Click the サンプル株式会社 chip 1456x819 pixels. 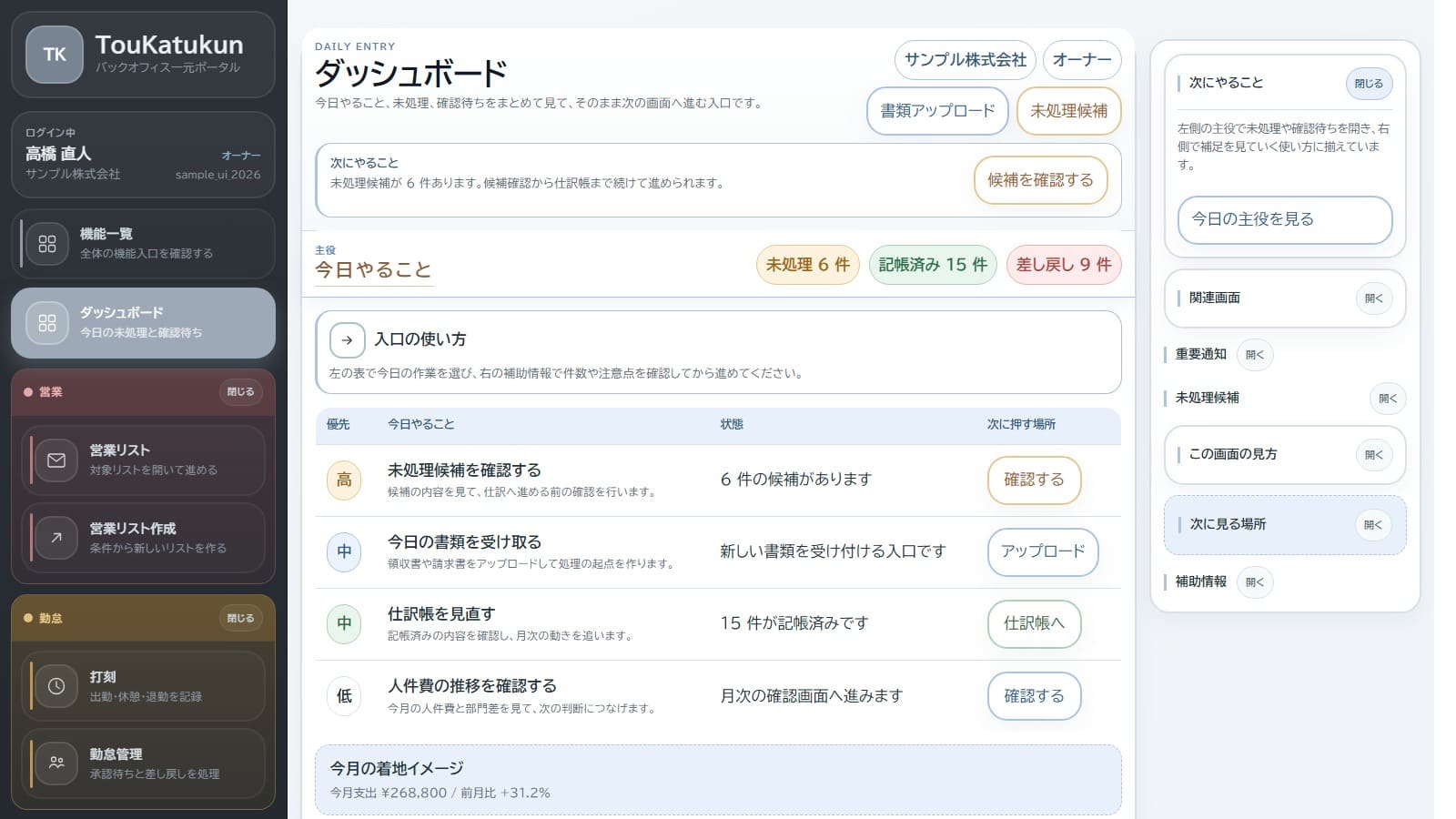click(966, 60)
